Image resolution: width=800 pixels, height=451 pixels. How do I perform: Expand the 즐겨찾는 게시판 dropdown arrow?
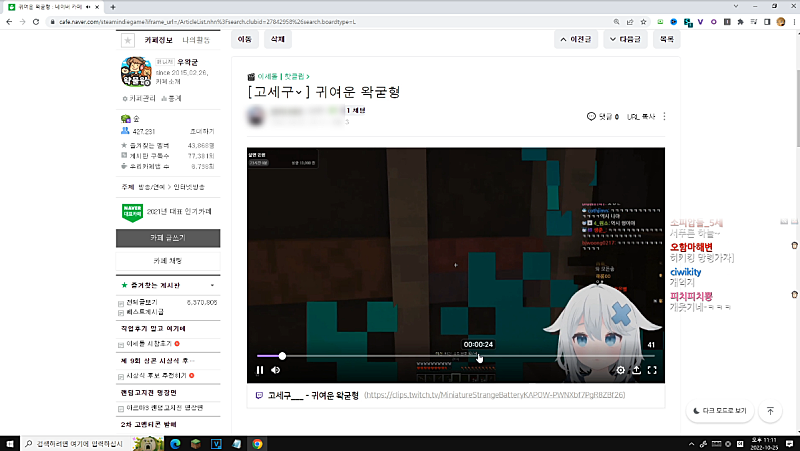(x=212, y=285)
